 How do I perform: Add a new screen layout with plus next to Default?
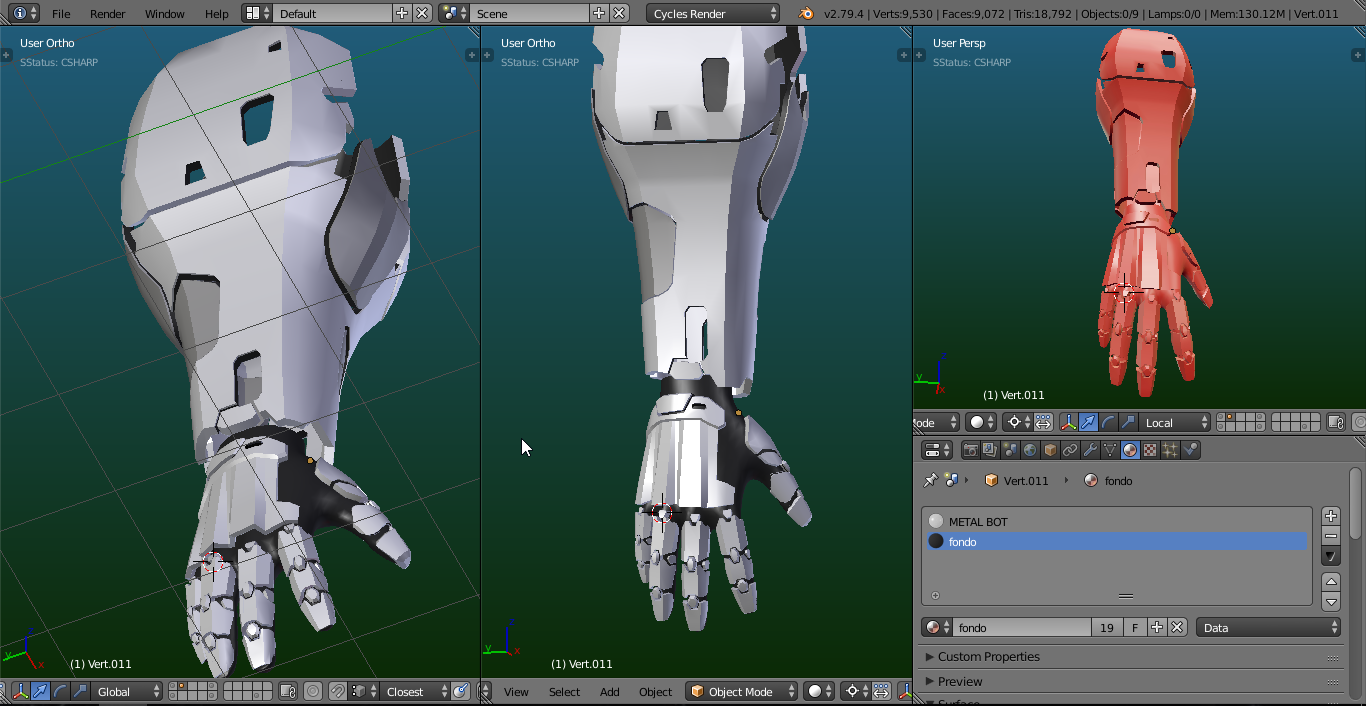pos(402,13)
